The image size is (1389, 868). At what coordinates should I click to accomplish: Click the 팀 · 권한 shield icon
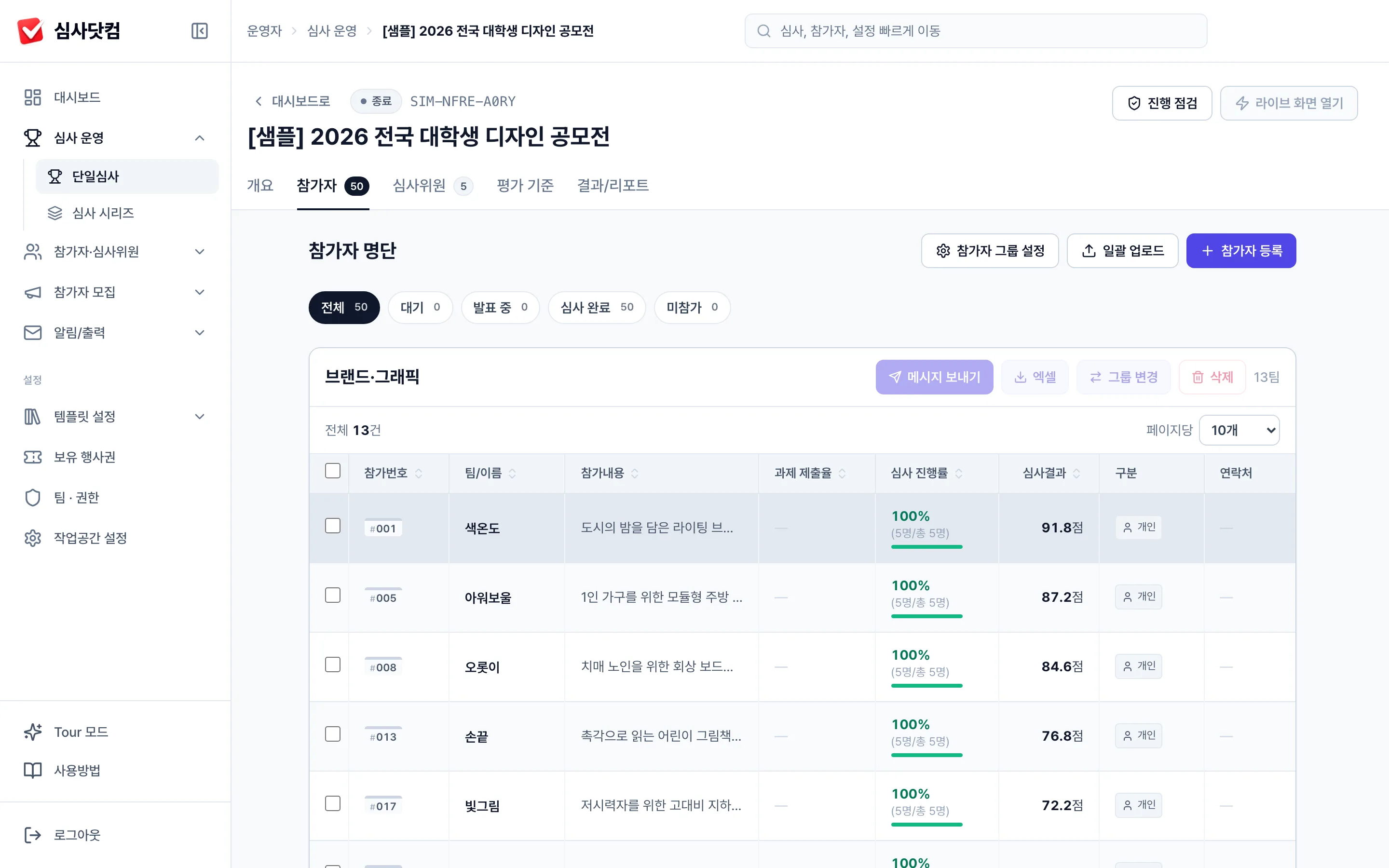pos(33,497)
